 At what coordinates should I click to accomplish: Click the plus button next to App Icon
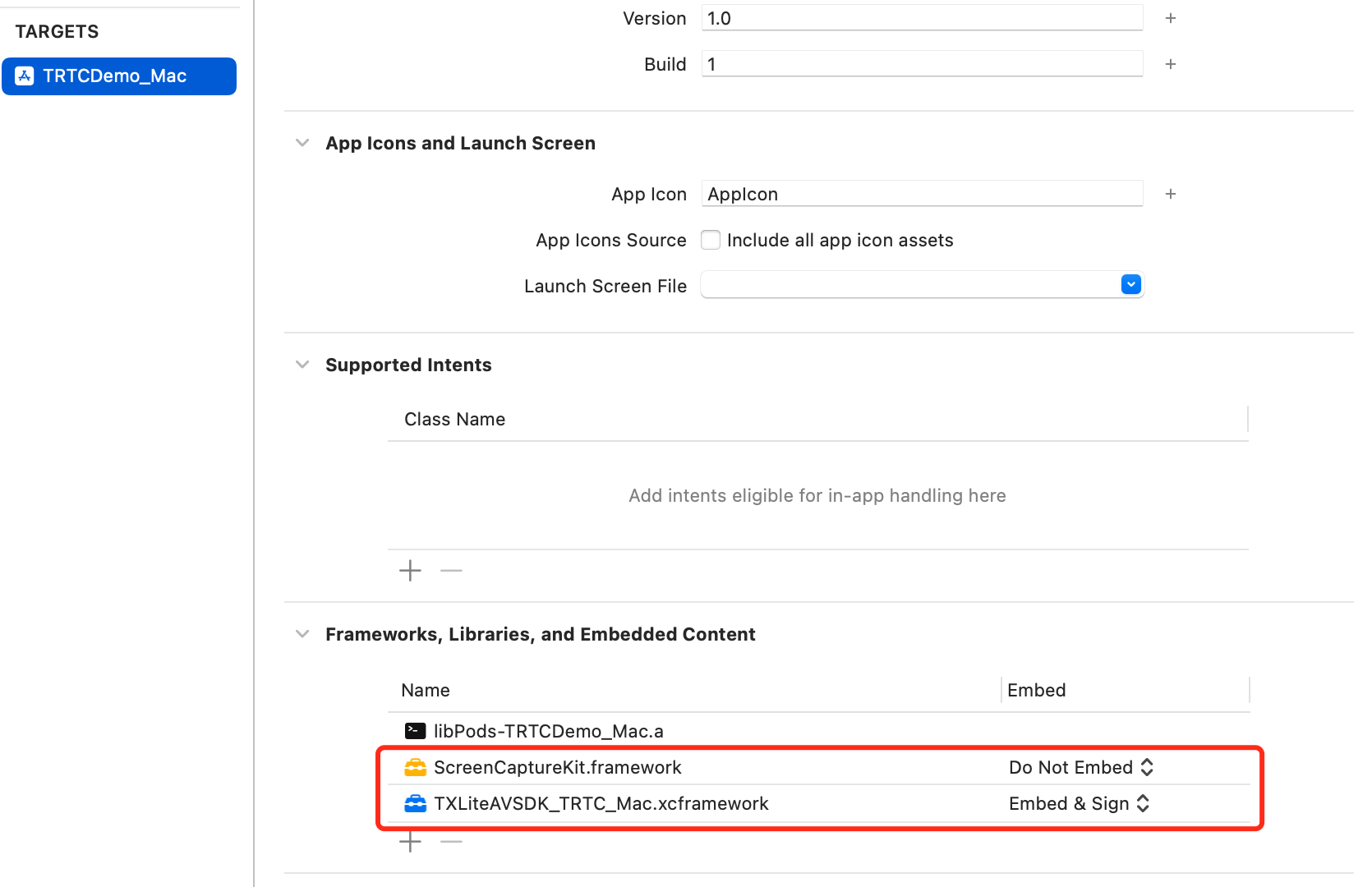pyautogui.click(x=1171, y=194)
